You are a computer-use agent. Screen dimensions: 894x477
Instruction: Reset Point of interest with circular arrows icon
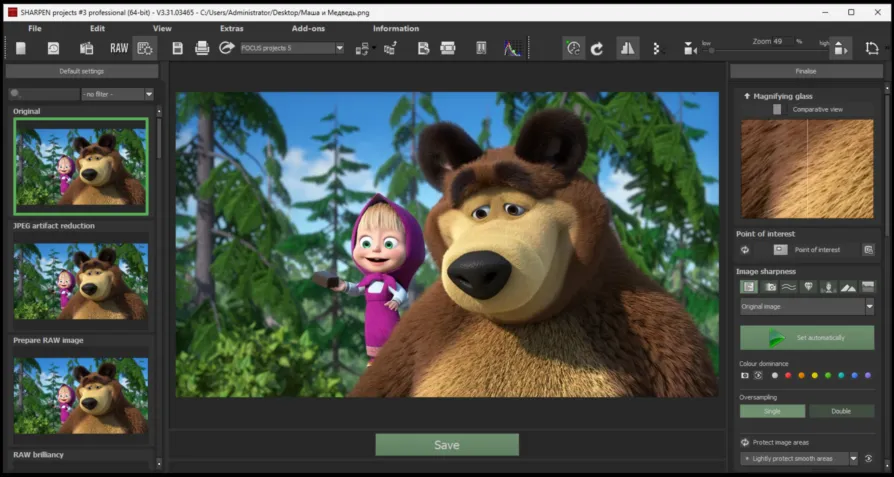tap(745, 250)
